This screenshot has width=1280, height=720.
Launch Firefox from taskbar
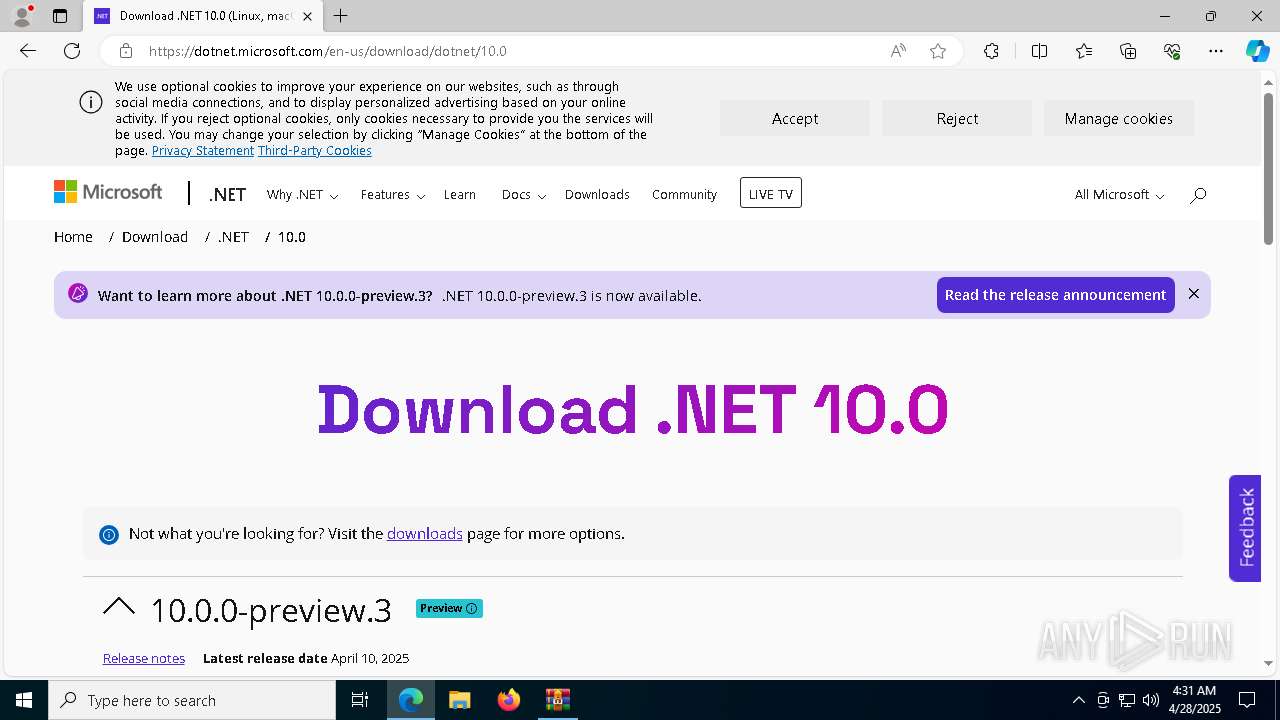pos(509,700)
